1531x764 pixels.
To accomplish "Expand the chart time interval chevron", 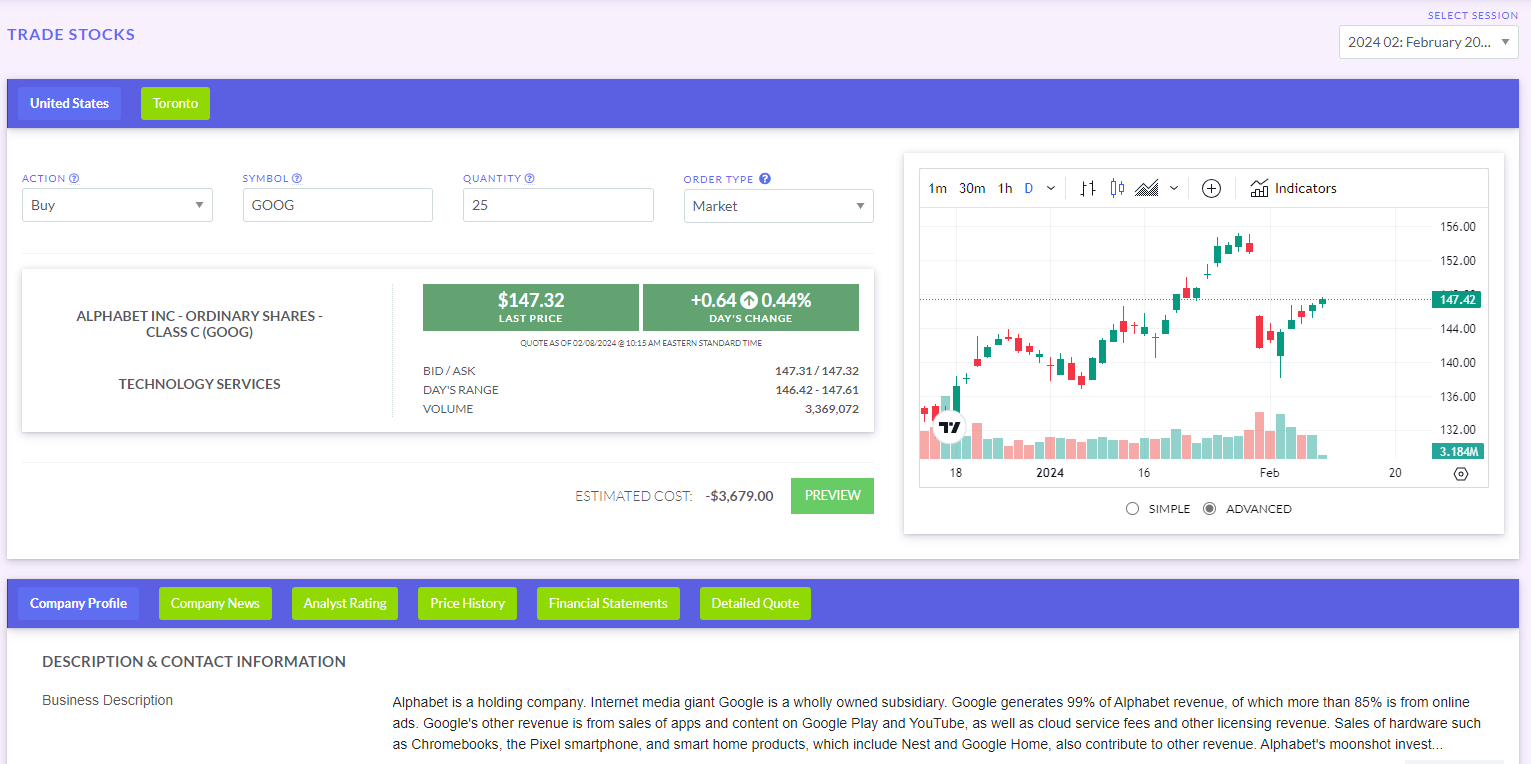I will (x=1051, y=188).
